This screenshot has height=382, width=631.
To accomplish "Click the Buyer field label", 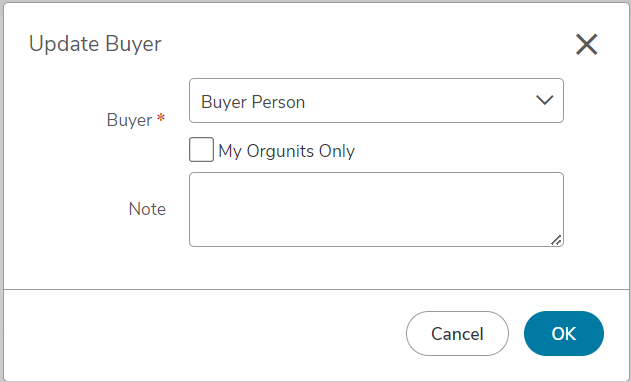I will (x=129, y=120).
